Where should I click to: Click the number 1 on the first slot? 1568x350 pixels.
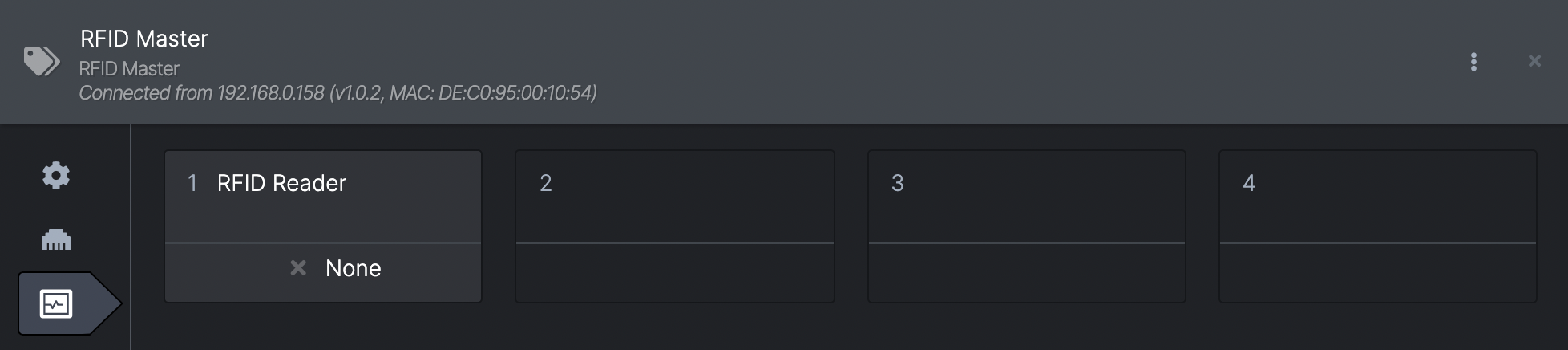(x=192, y=183)
